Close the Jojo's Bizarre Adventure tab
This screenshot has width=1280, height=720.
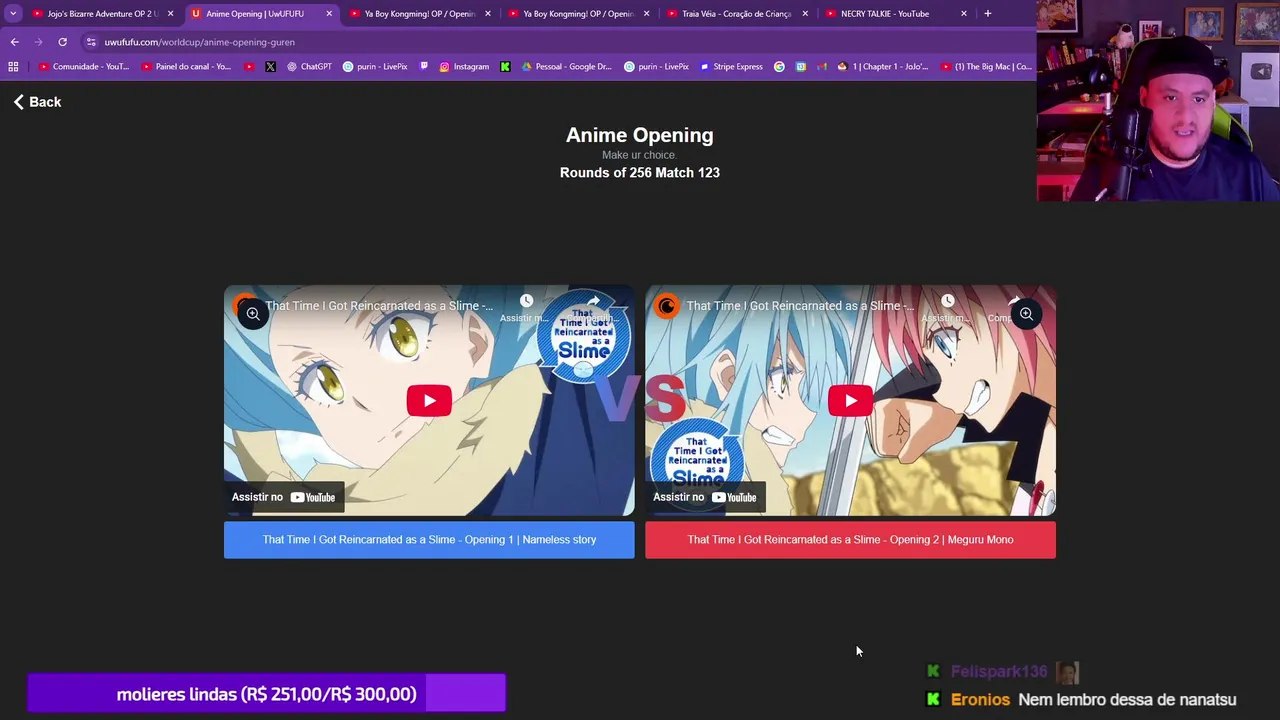pyautogui.click(x=170, y=14)
